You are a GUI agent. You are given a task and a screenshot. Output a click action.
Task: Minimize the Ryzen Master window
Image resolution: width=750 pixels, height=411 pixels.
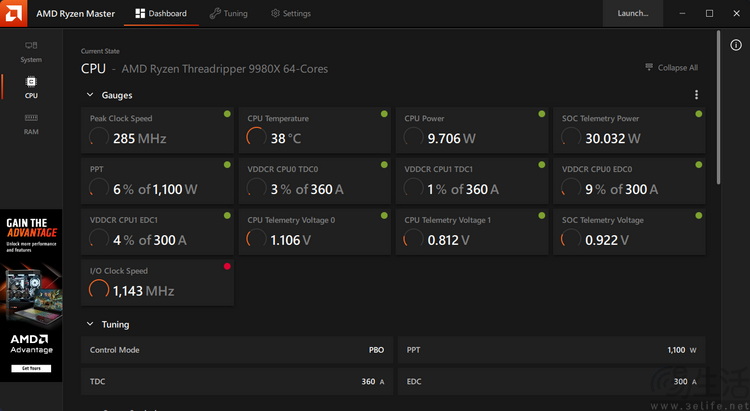click(683, 13)
